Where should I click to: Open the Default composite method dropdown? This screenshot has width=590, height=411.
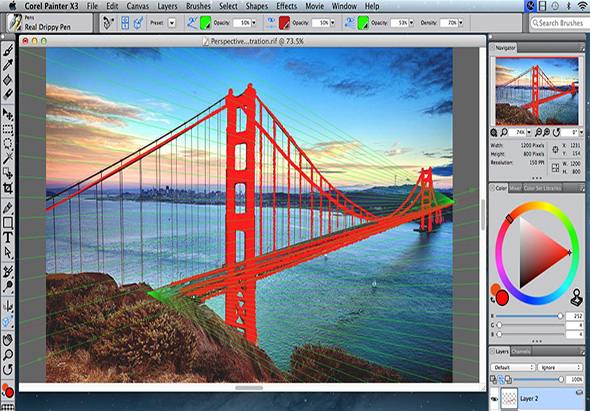pyautogui.click(x=513, y=367)
